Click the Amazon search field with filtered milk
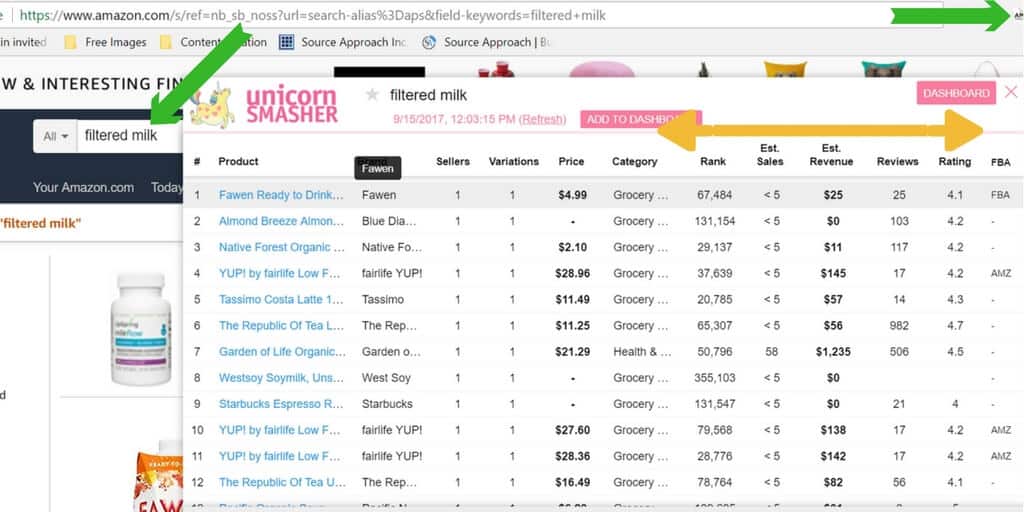Screen dimensions: 1024x512 pyautogui.click(x=129, y=136)
